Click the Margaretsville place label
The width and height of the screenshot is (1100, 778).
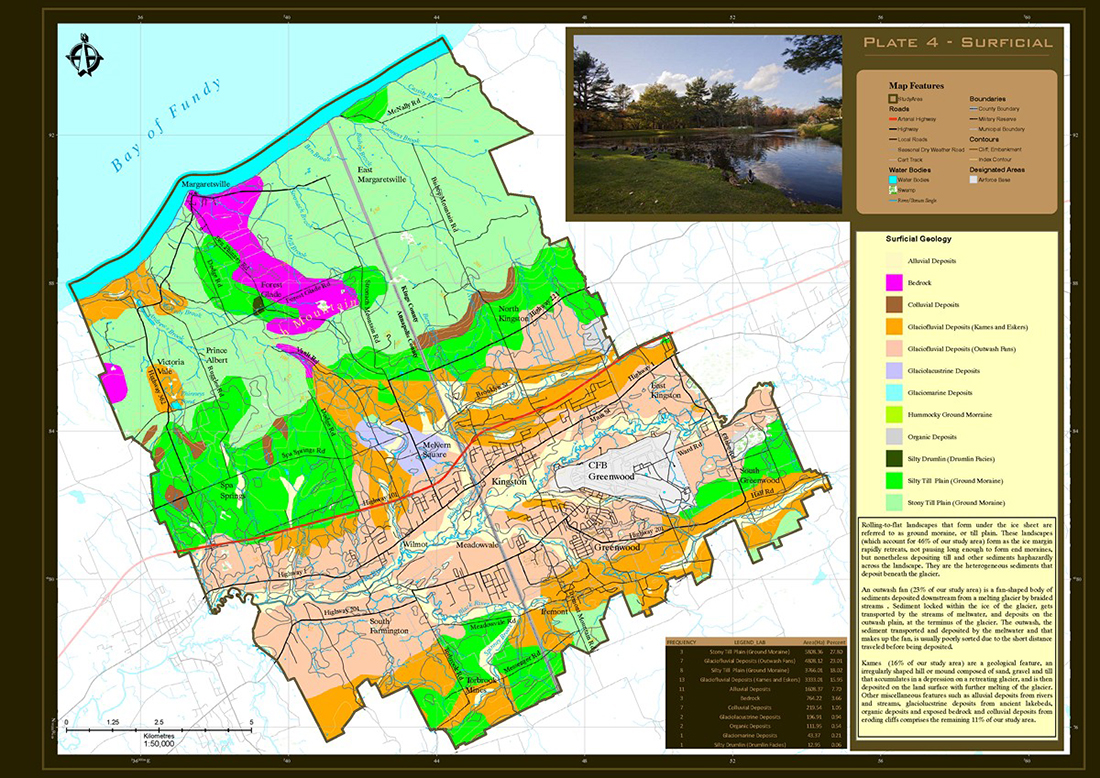coord(206,184)
